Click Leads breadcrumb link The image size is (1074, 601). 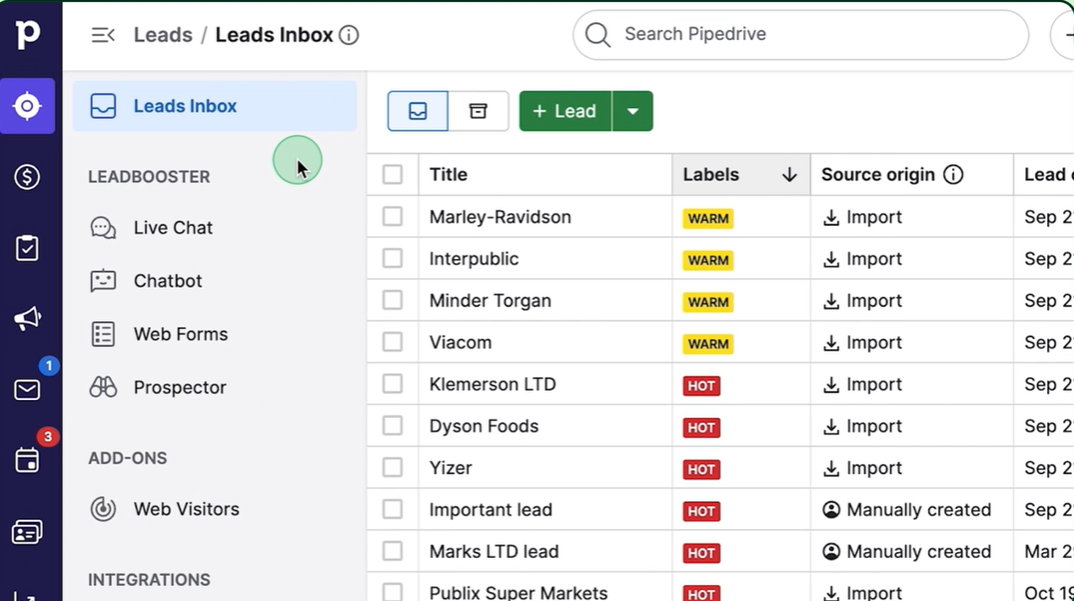point(163,35)
